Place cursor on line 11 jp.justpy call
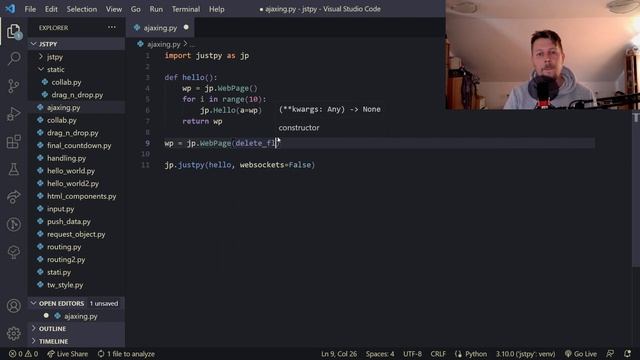The width and height of the screenshot is (640, 360). [x=240, y=165]
